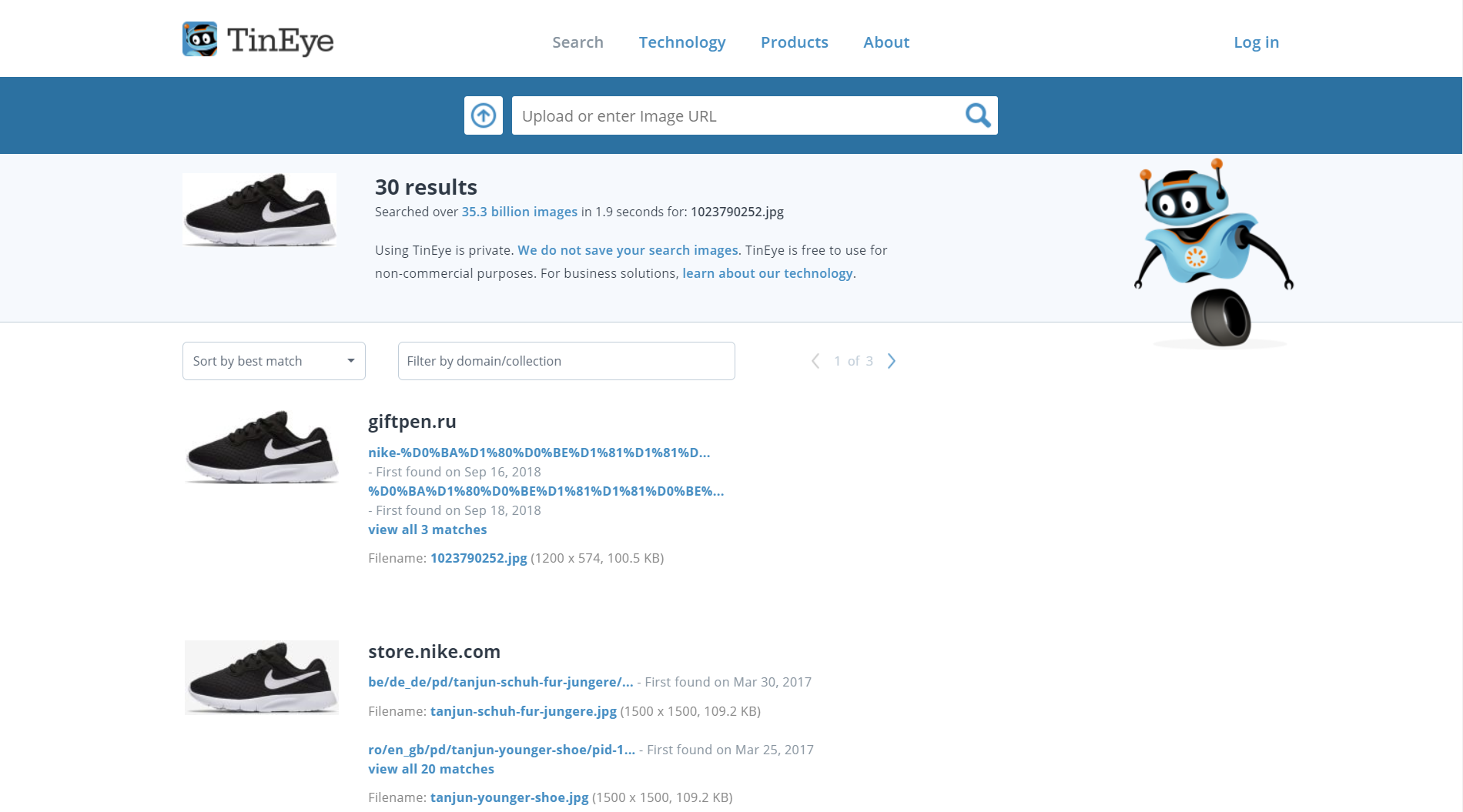The height and width of the screenshot is (812, 1463).
Task: Open ro/en_gb/pd/tanjun-younger-shoe link
Action: coord(501,750)
